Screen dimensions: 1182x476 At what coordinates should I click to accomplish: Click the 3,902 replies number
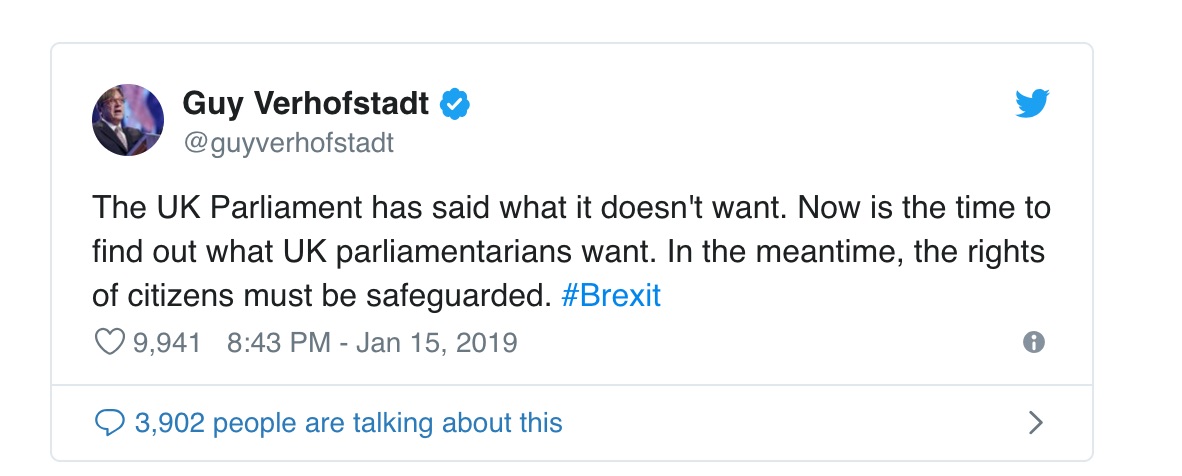coord(170,423)
